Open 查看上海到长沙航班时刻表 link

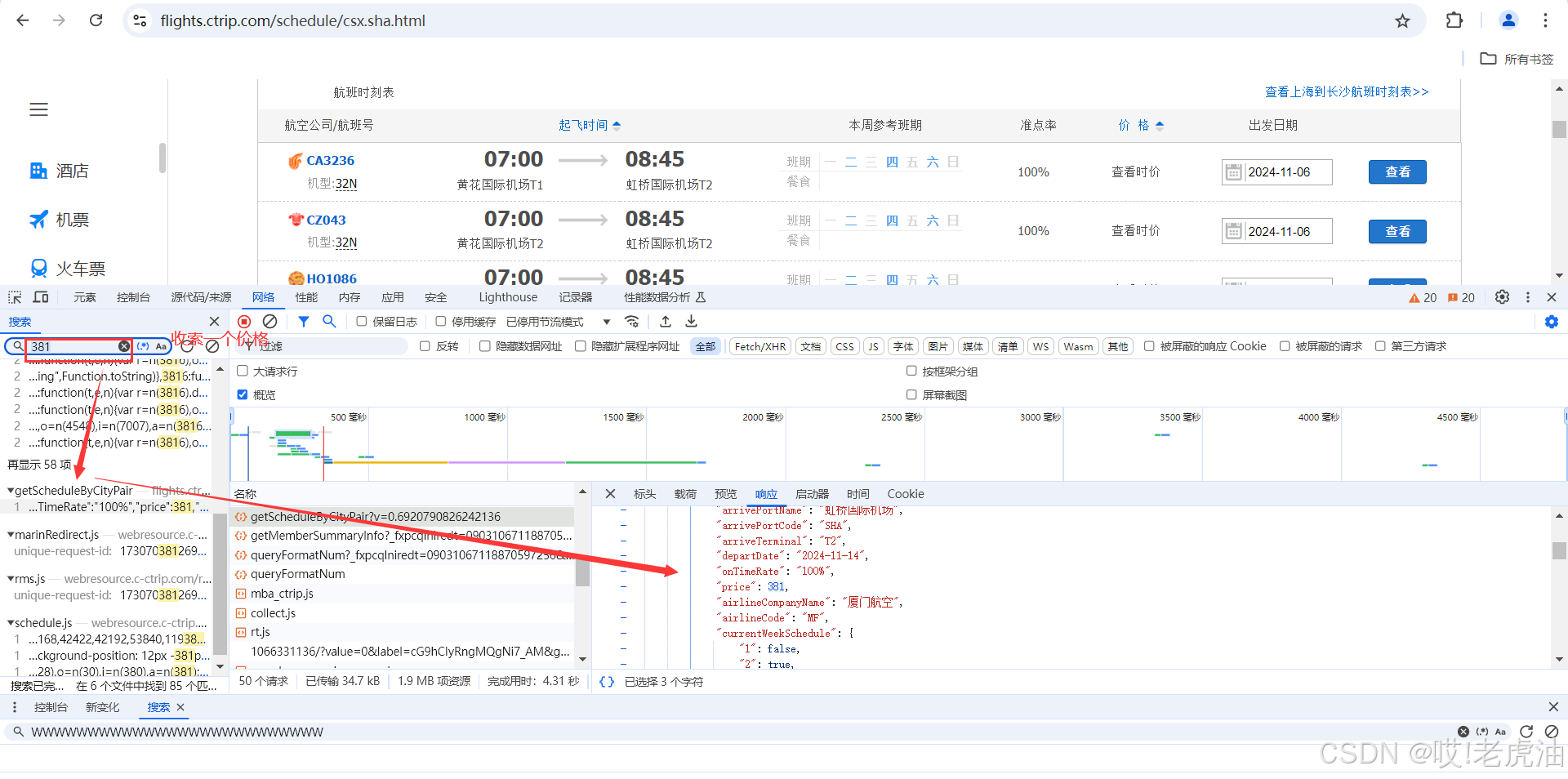(x=1347, y=91)
